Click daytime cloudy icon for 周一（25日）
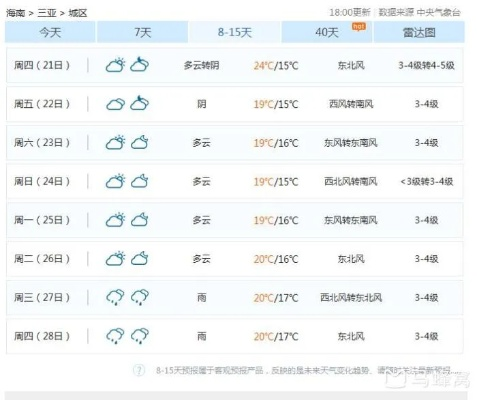 click(115, 220)
